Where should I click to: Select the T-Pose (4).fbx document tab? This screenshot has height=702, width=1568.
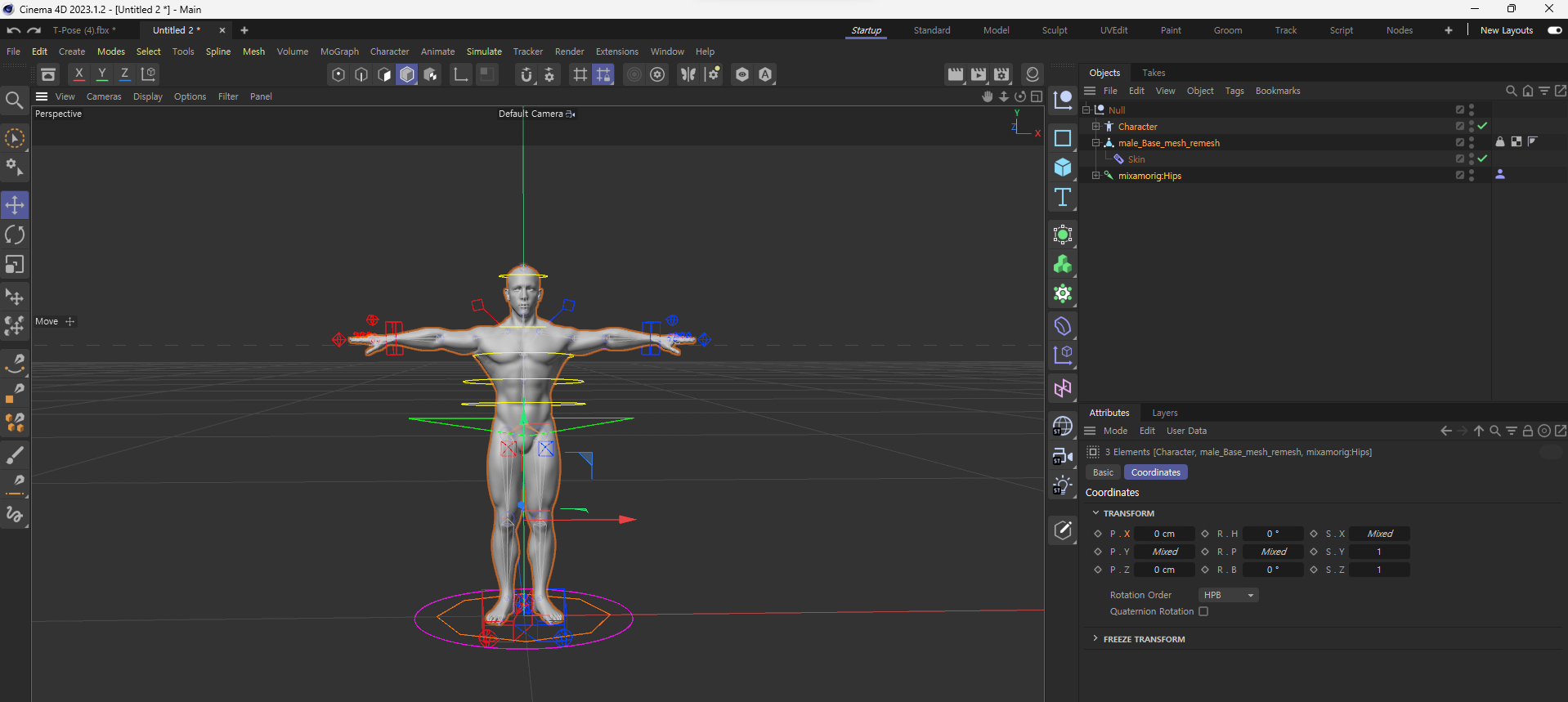click(x=84, y=30)
